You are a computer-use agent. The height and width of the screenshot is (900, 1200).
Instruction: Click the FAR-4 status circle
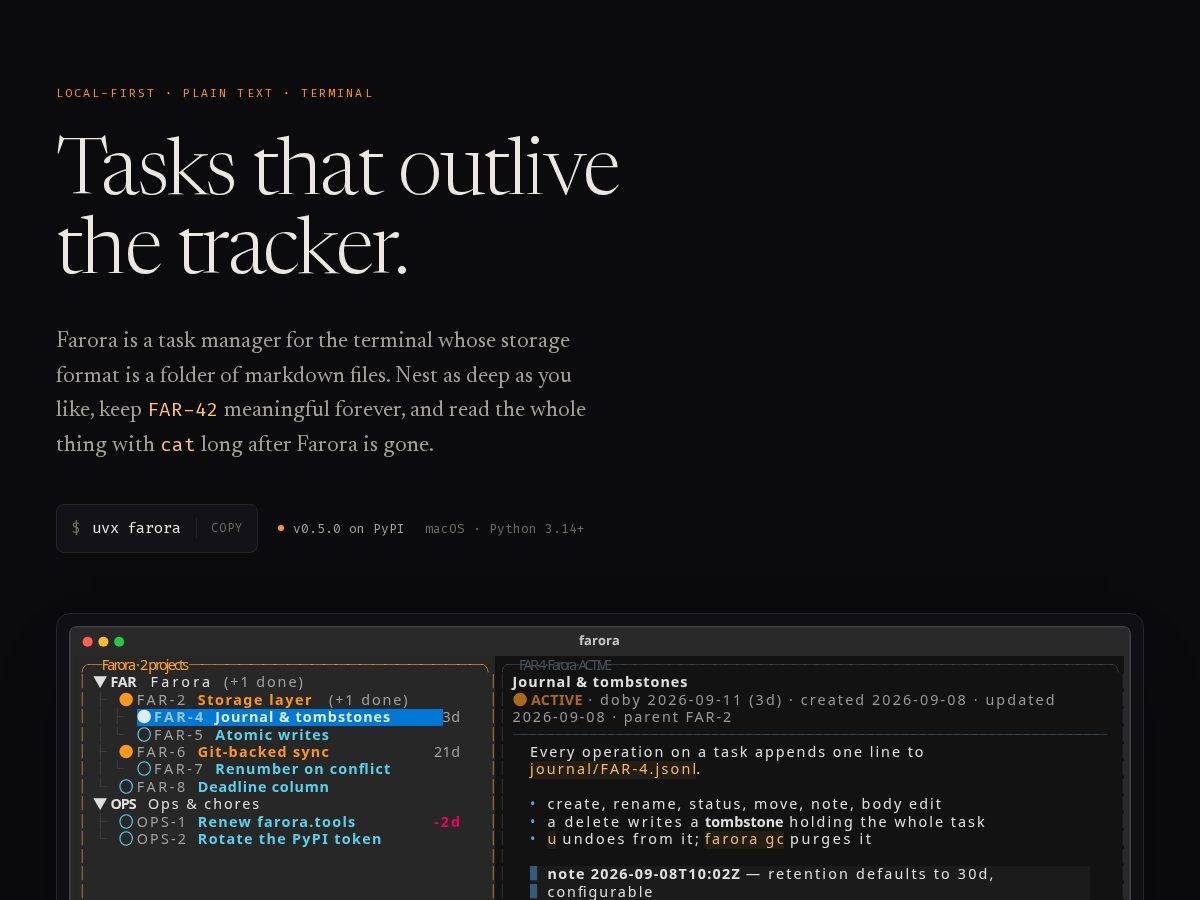click(144, 717)
